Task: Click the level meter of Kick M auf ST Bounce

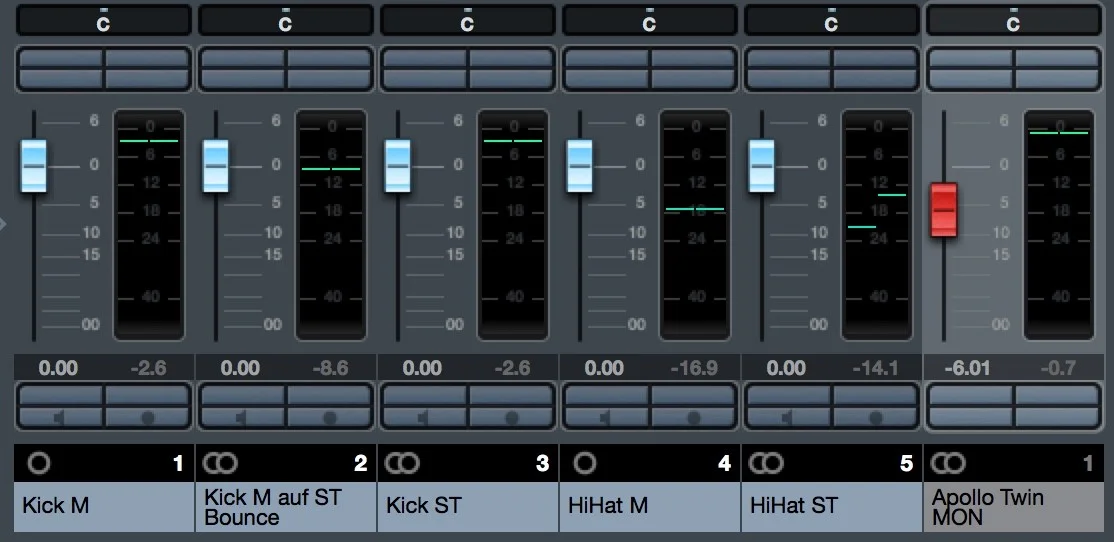Action: [x=331, y=224]
